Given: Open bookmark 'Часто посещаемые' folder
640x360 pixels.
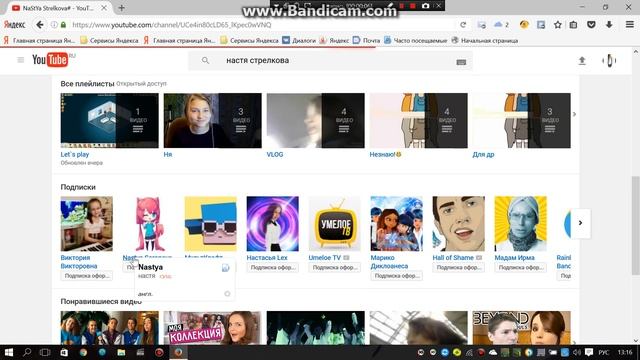Looking at the screenshot, I should pyautogui.click(x=416, y=40).
